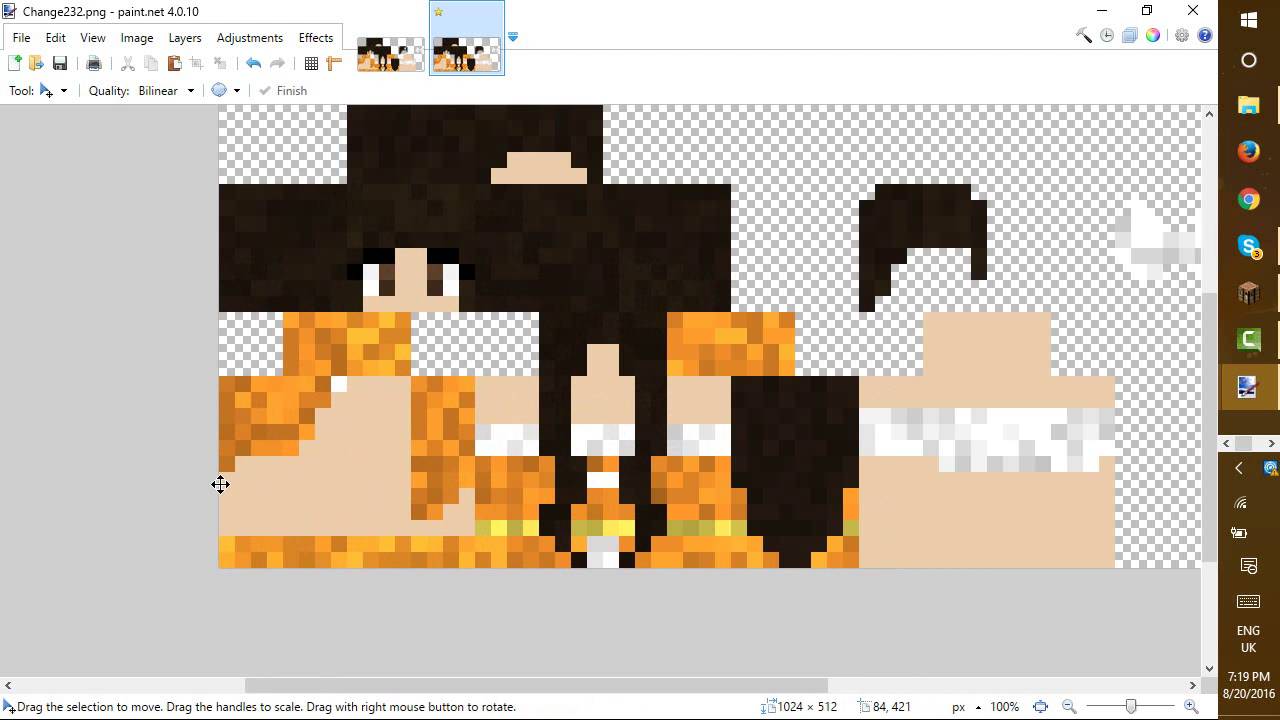The height and width of the screenshot is (720, 1280).
Task: Click horizontal scrollbar right arrow
Action: pos(1193,685)
